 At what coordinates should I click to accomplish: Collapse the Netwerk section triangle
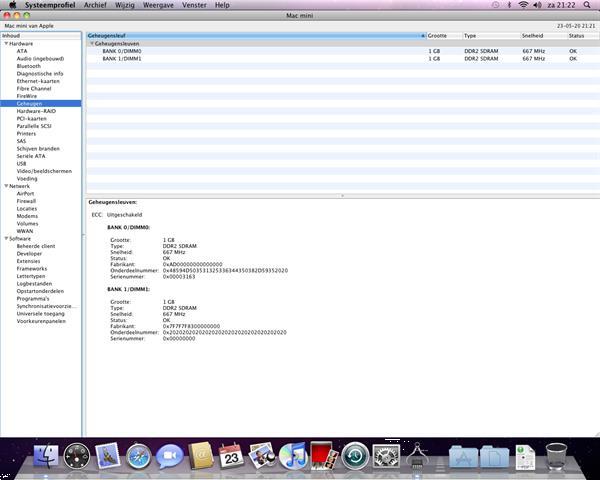coord(6,186)
